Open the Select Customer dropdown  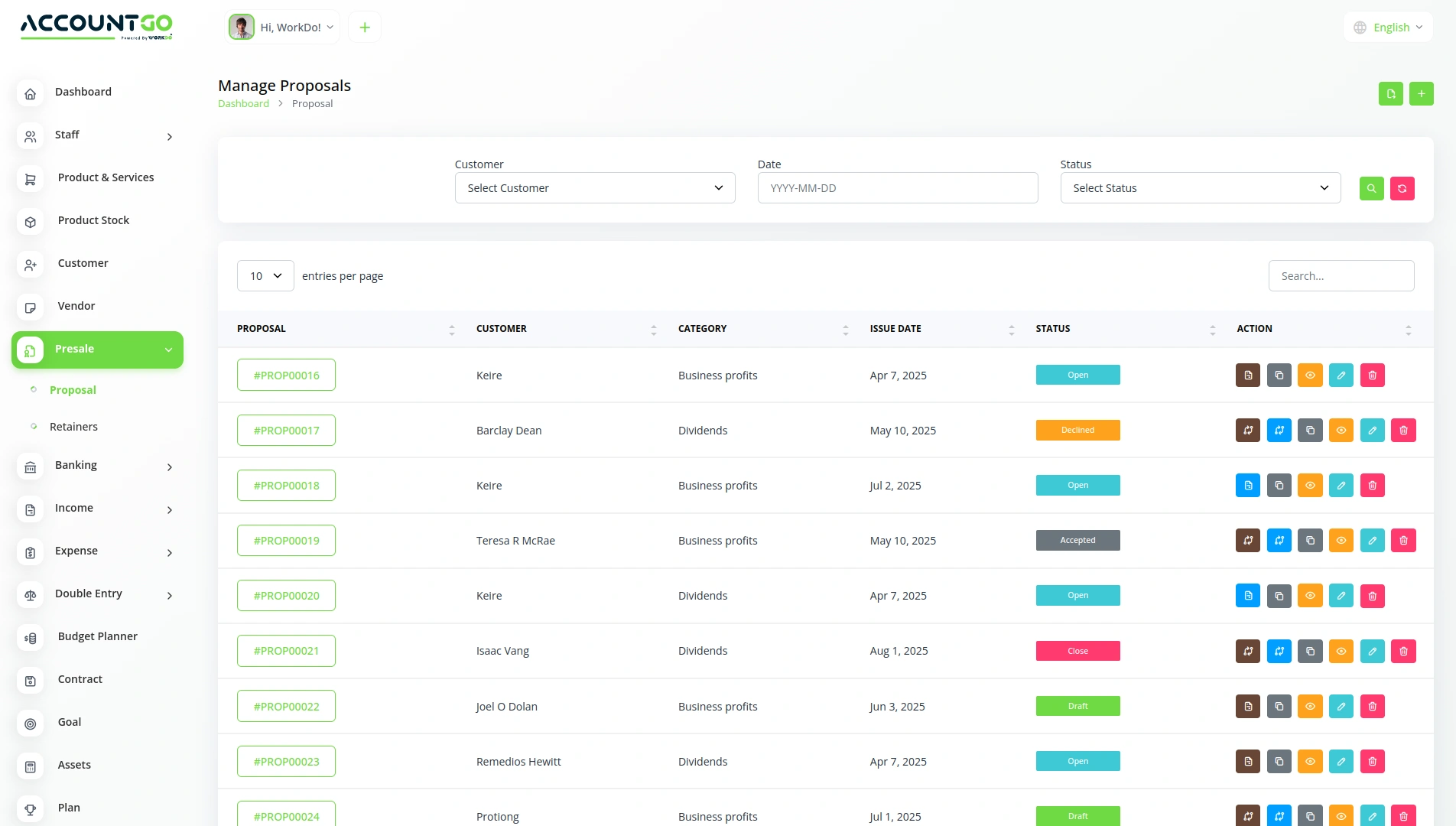pos(594,188)
